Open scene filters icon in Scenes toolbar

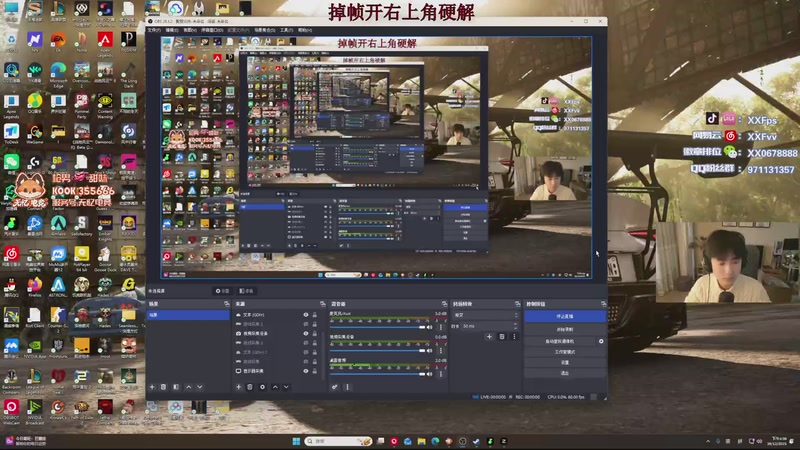[x=176, y=387]
